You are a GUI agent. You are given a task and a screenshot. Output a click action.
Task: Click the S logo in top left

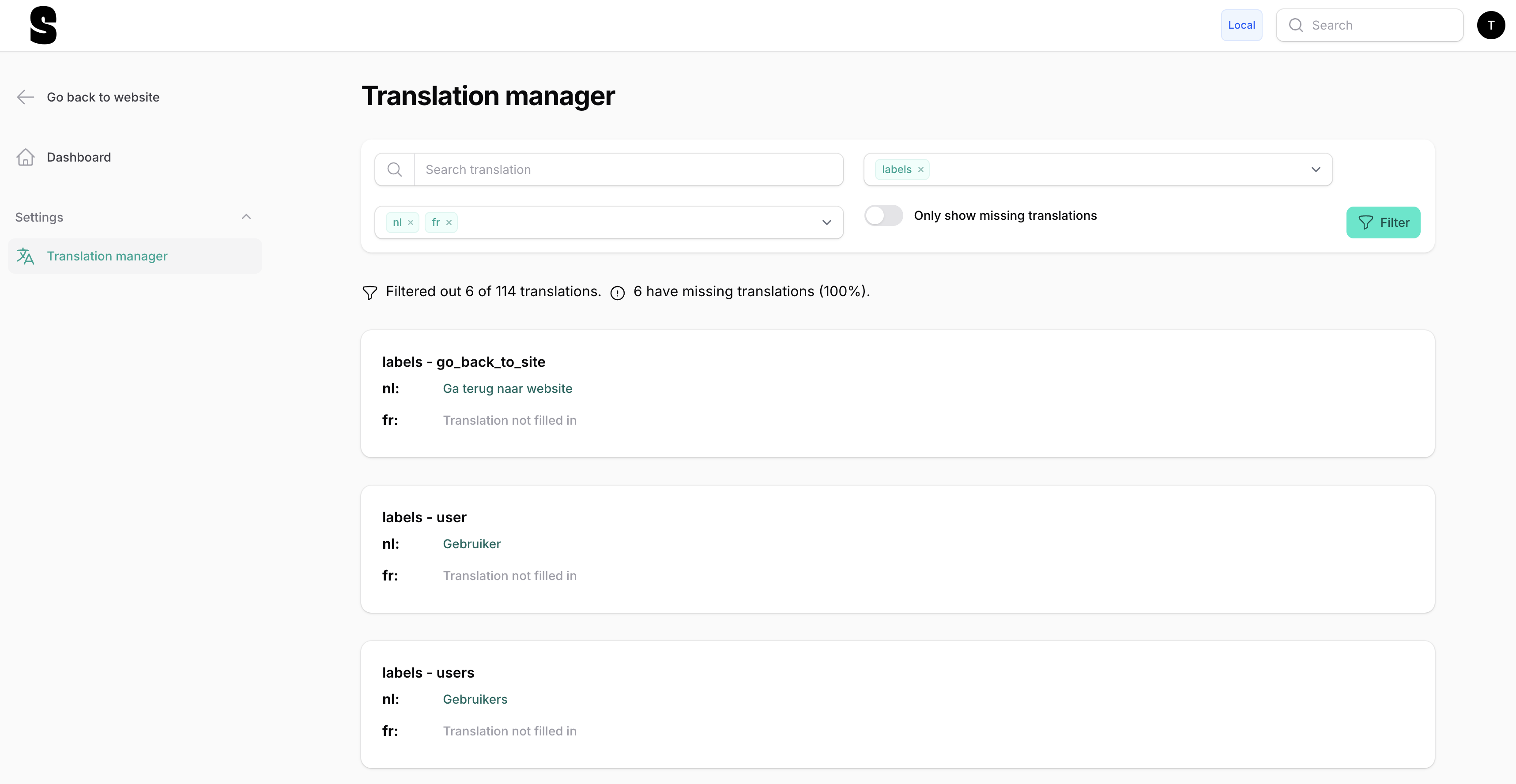click(x=44, y=25)
